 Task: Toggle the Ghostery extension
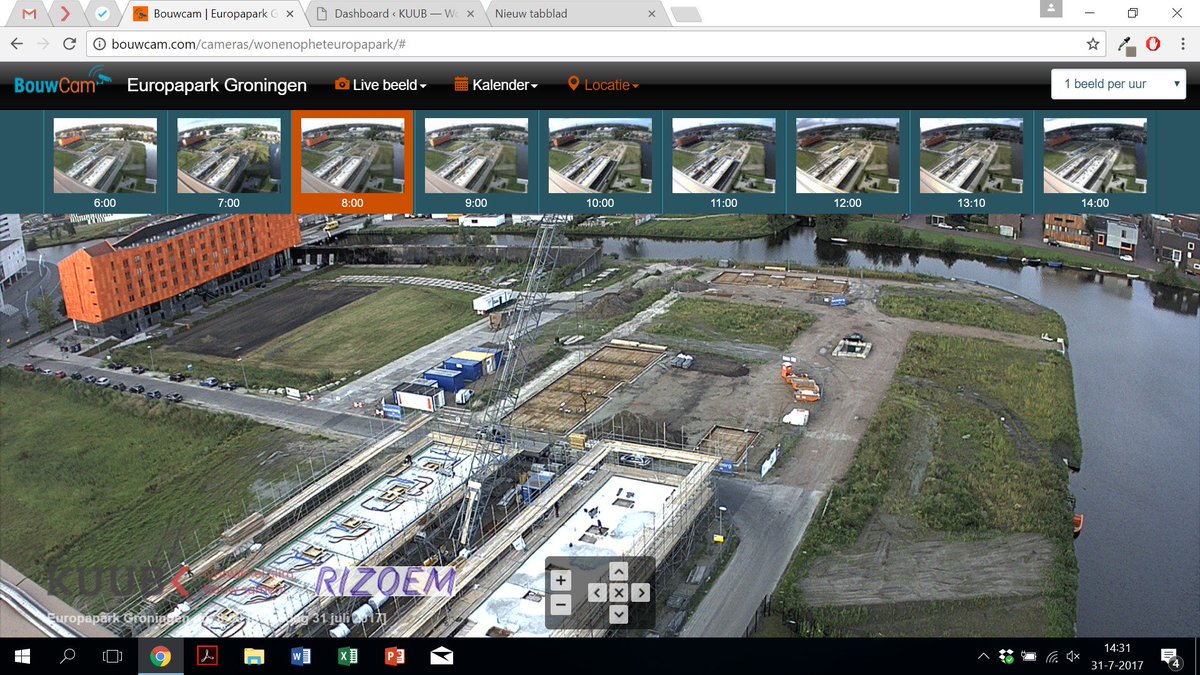click(1152, 44)
